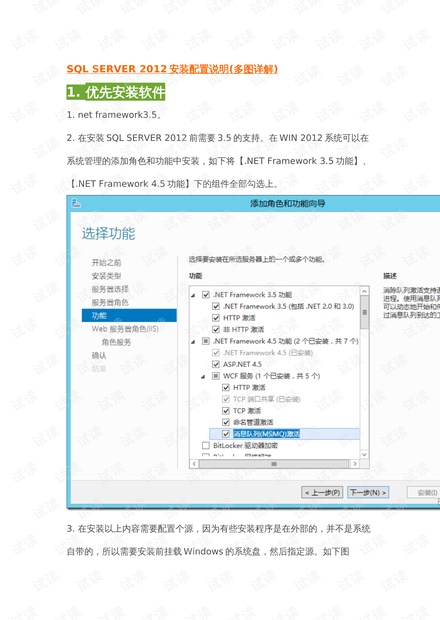Select 安装类型 step in sidebar
This screenshot has width=440, height=620.
click(106, 276)
